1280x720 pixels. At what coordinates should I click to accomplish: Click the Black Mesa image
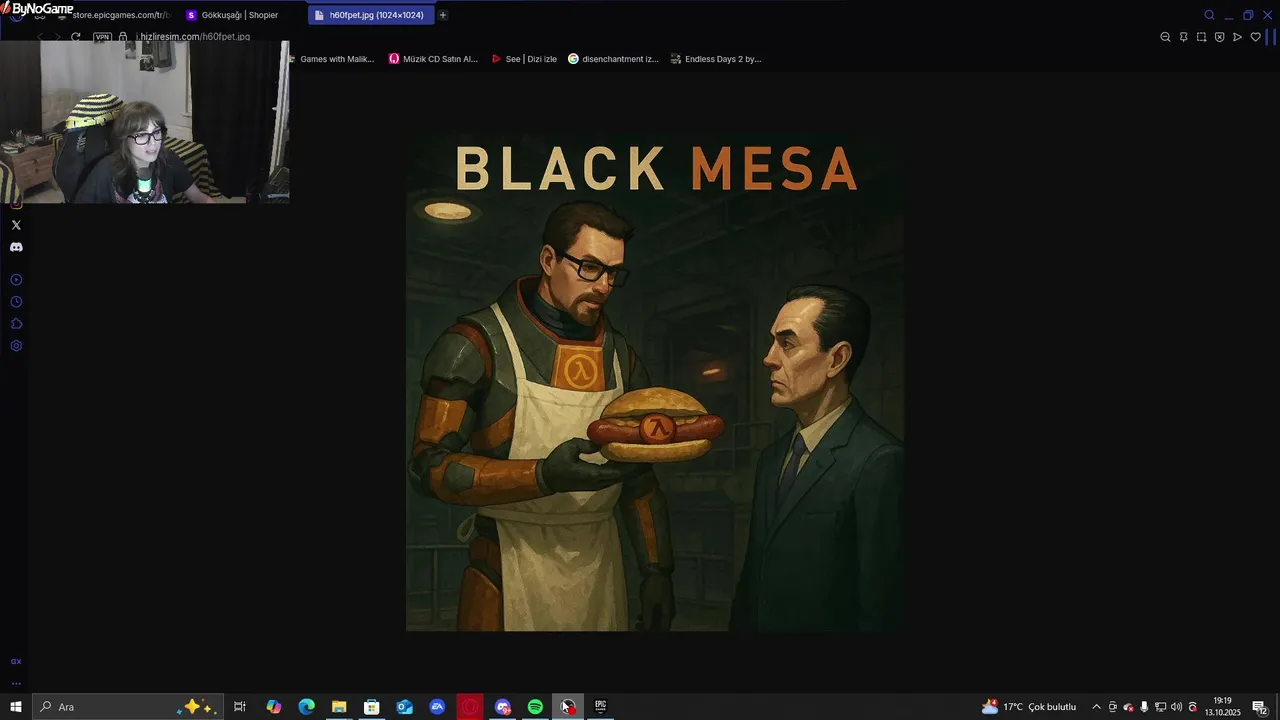coord(655,382)
